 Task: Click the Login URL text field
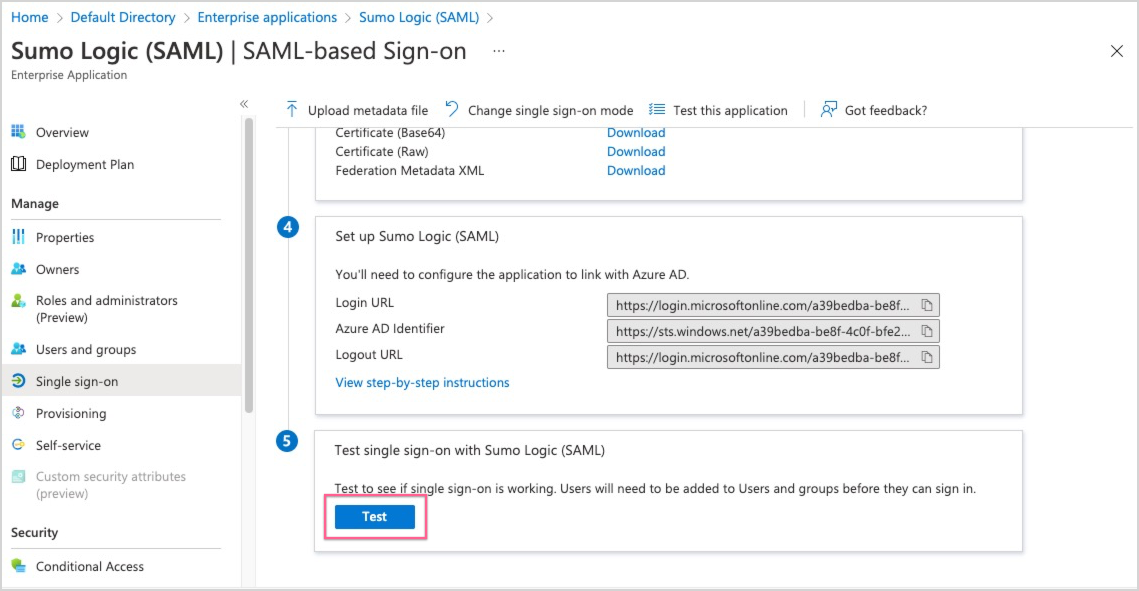click(x=762, y=305)
